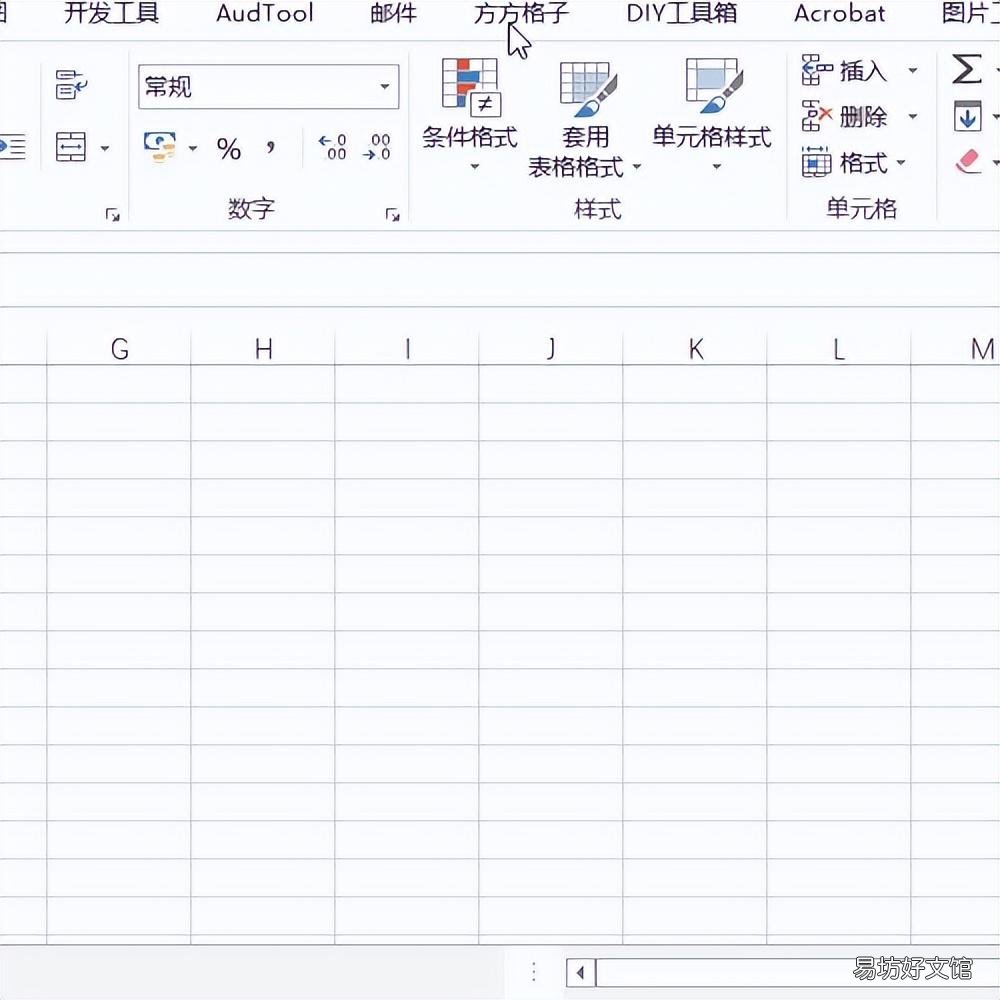
Task: Expand the merge cells dropdown arrow
Action: 105,148
